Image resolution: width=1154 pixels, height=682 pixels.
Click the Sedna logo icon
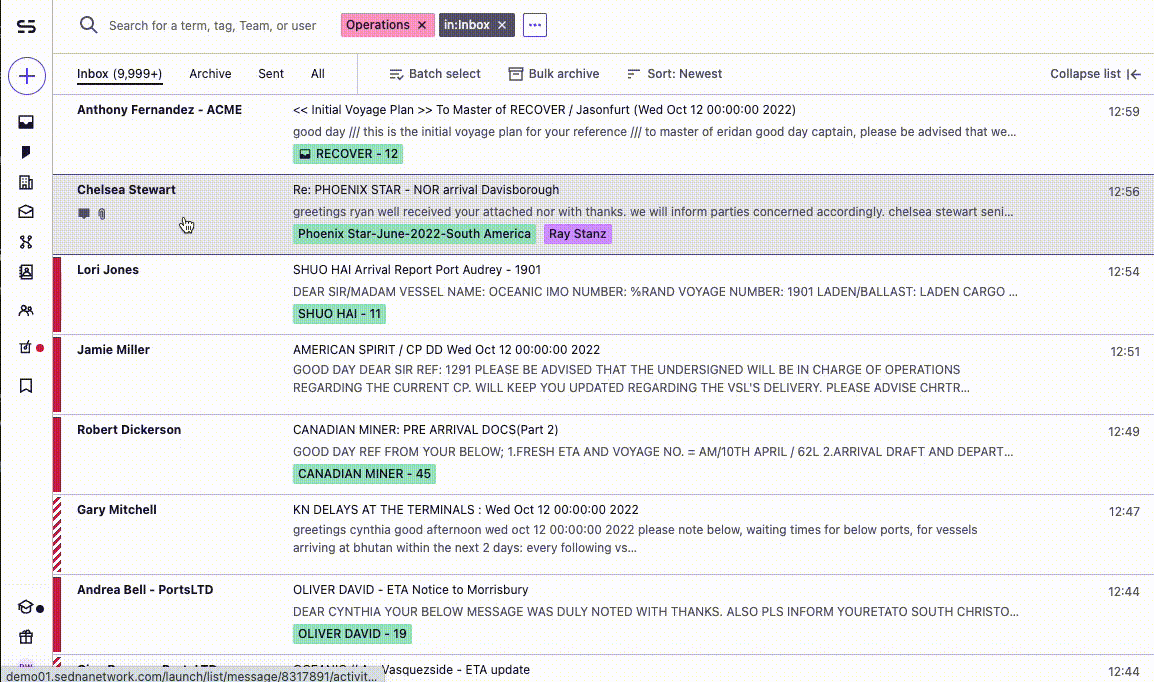(x=26, y=26)
